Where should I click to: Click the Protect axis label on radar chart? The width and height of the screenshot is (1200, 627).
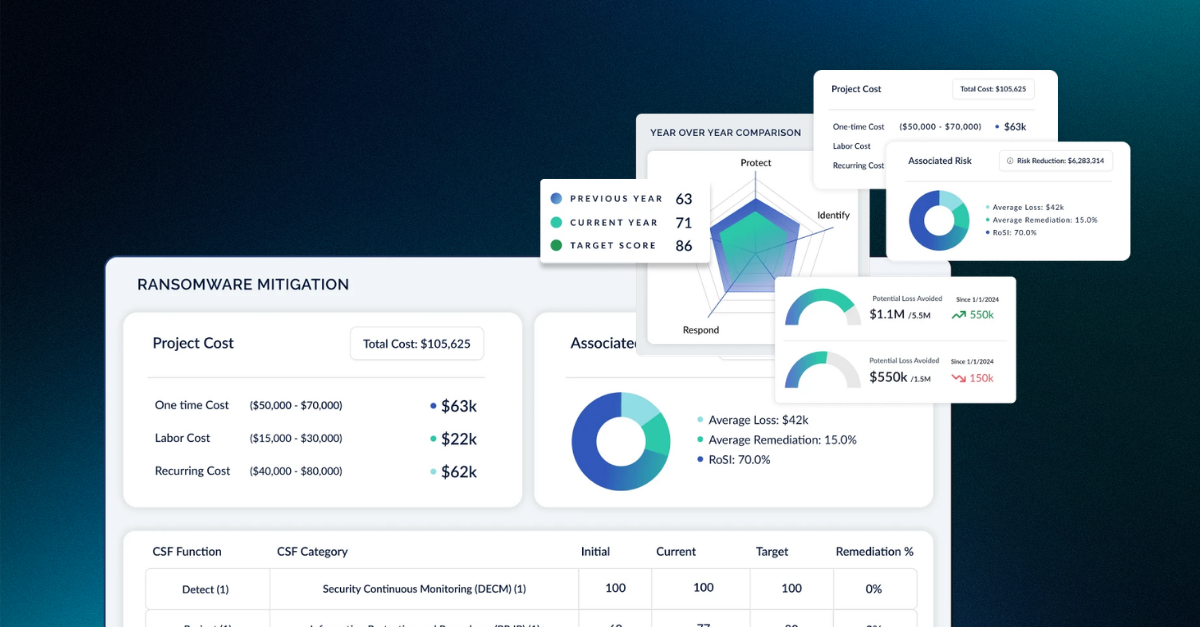pos(756,163)
